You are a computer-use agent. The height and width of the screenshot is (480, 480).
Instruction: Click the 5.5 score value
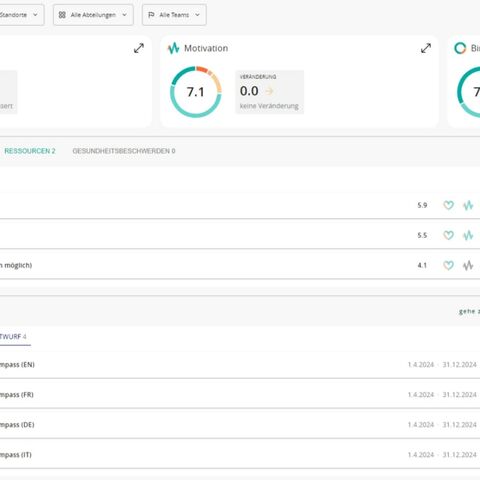[422, 235]
